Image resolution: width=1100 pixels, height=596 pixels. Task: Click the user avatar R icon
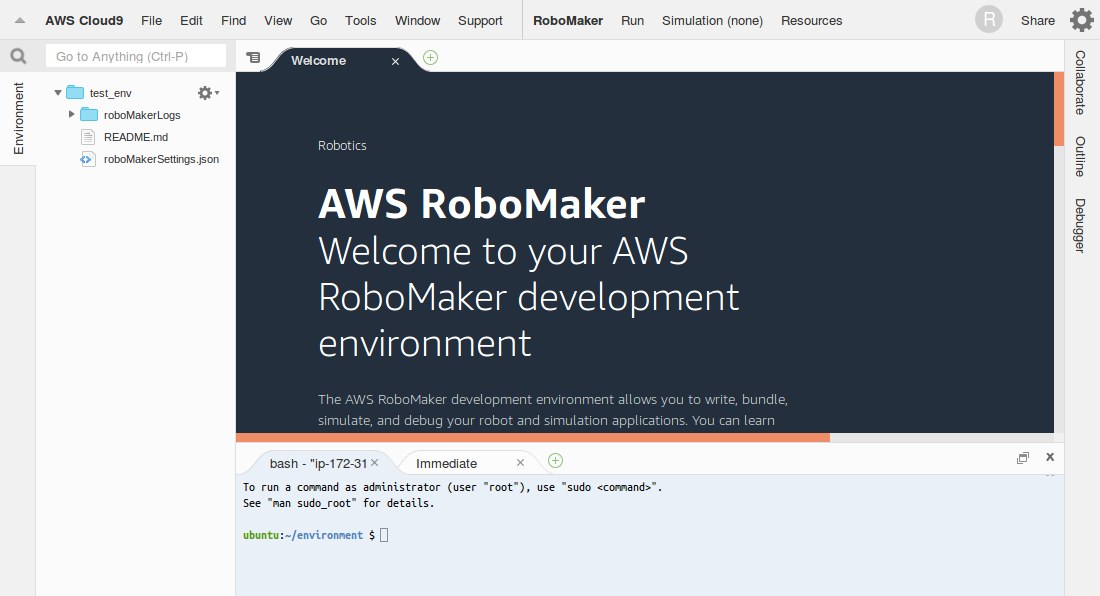pos(988,20)
